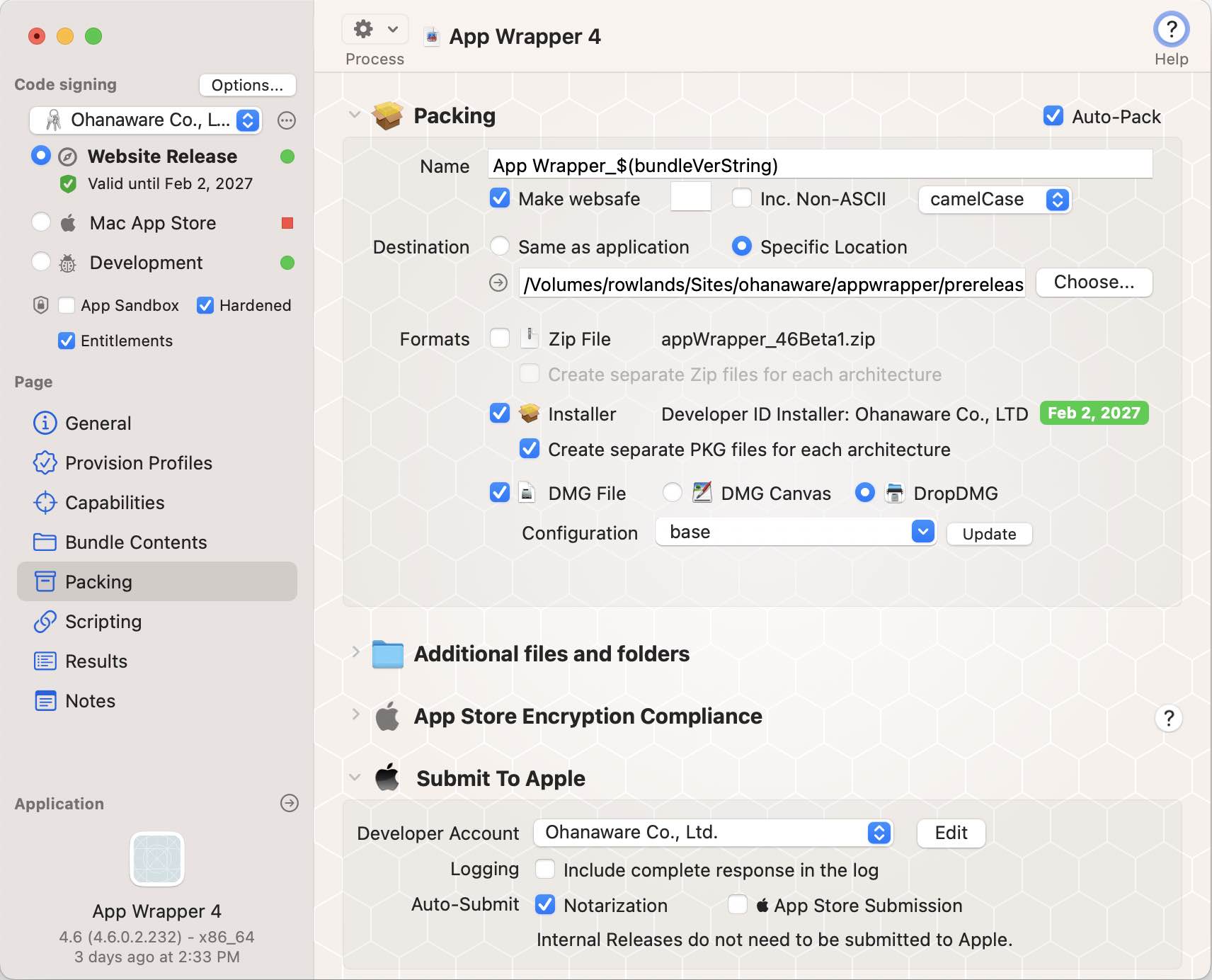Open the Results page

[157, 661]
